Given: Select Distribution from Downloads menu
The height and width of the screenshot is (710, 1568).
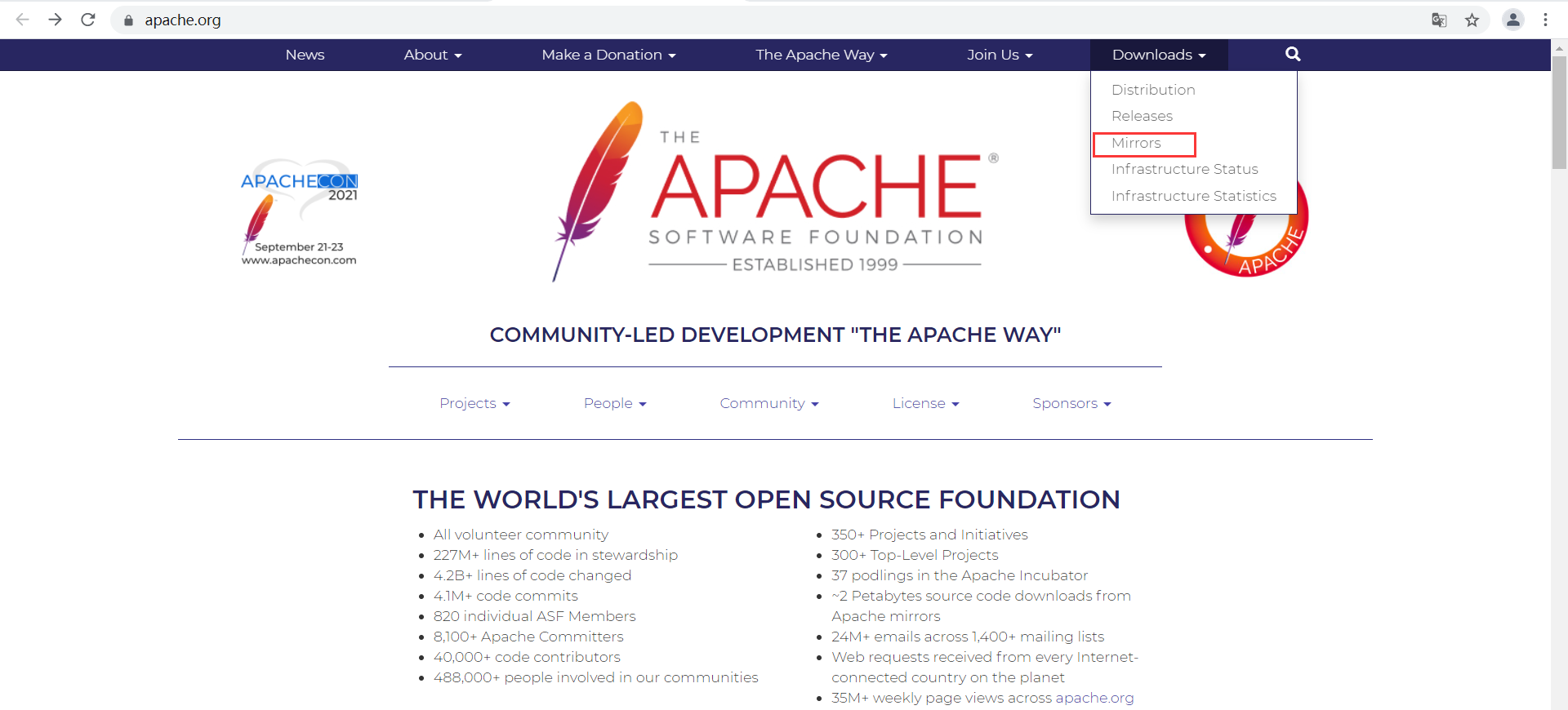Looking at the screenshot, I should pos(1153,90).
